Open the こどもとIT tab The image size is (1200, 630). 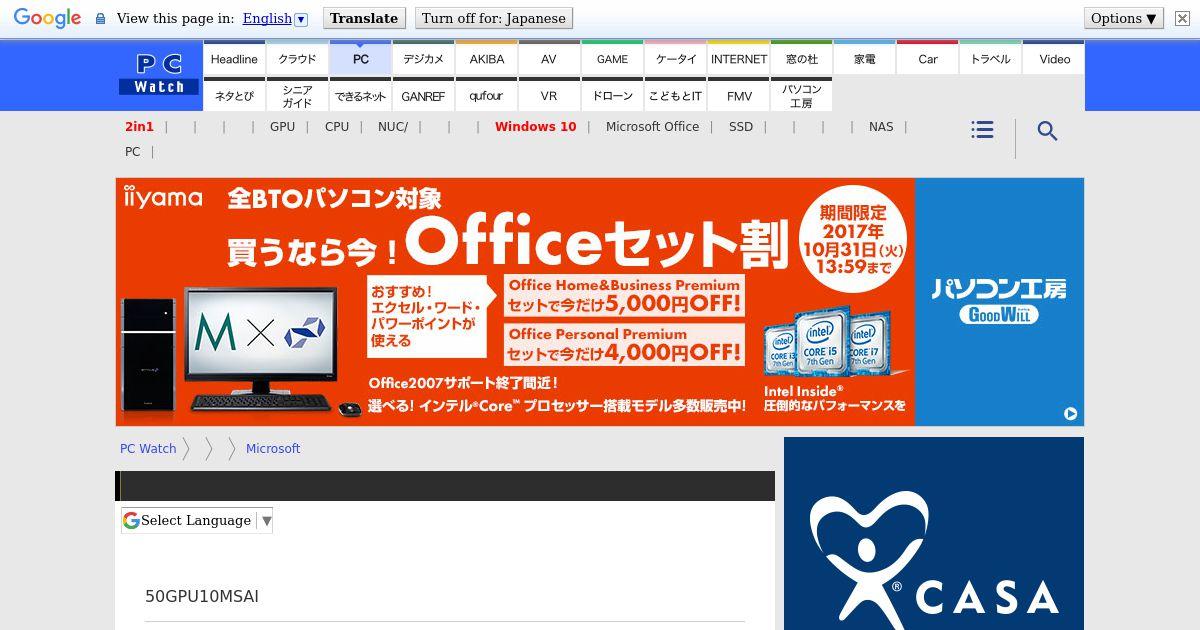[x=675, y=95]
